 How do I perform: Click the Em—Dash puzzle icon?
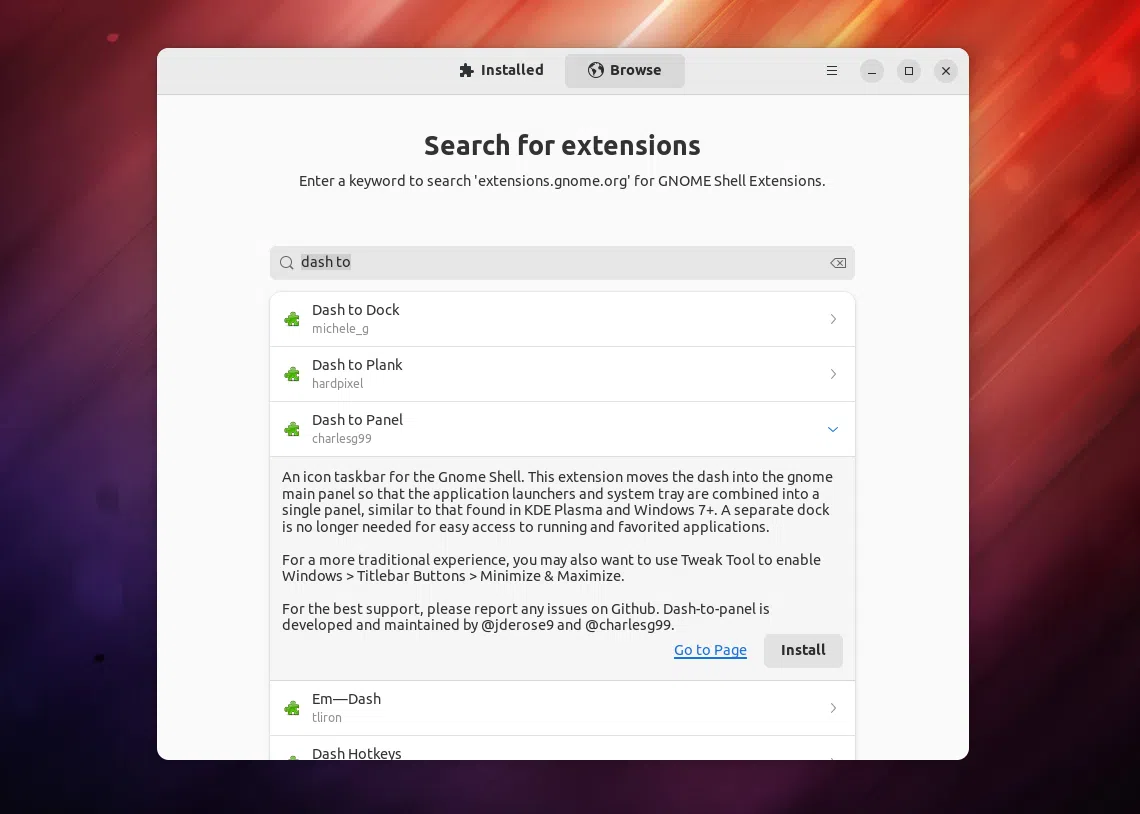pyautogui.click(x=292, y=709)
